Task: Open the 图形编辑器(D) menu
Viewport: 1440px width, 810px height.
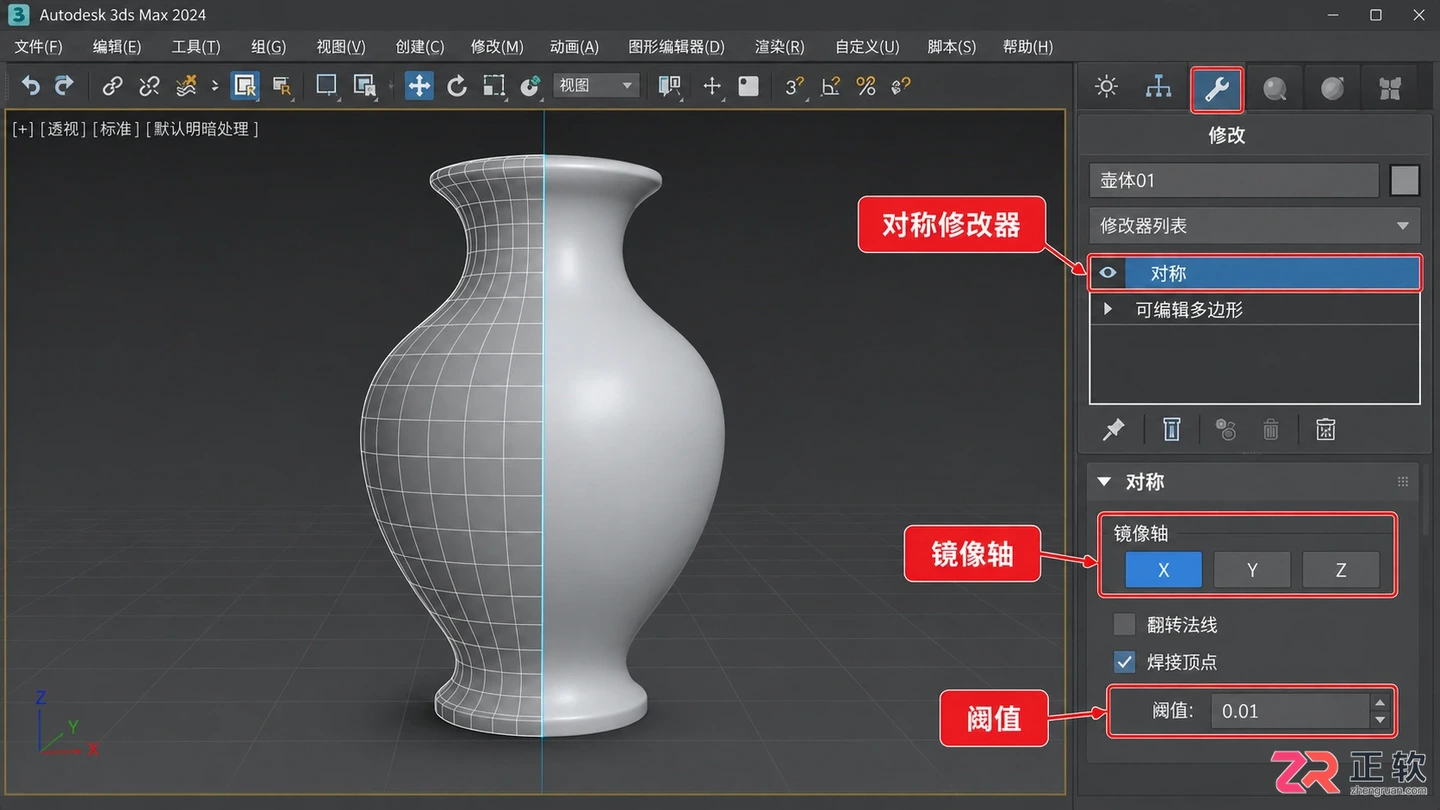Action: coord(677,47)
